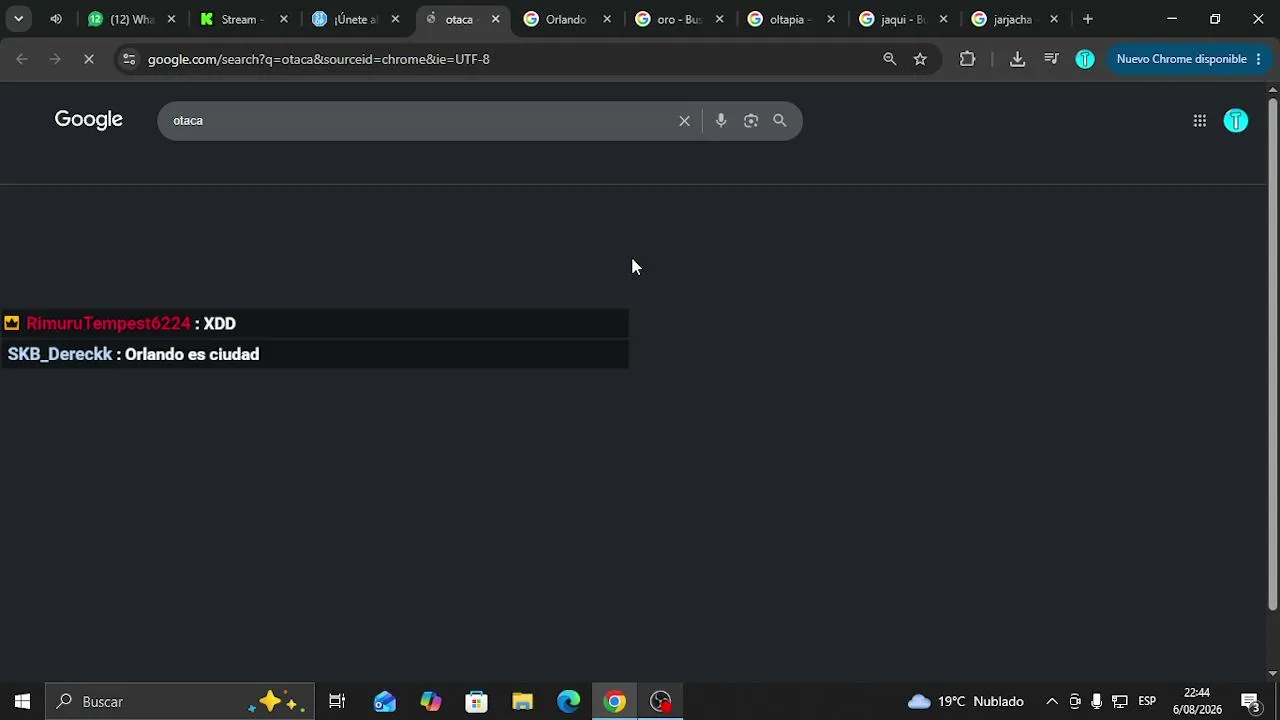
Task: Start a voice search with microphone
Action: pyautogui.click(x=721, y=120)
